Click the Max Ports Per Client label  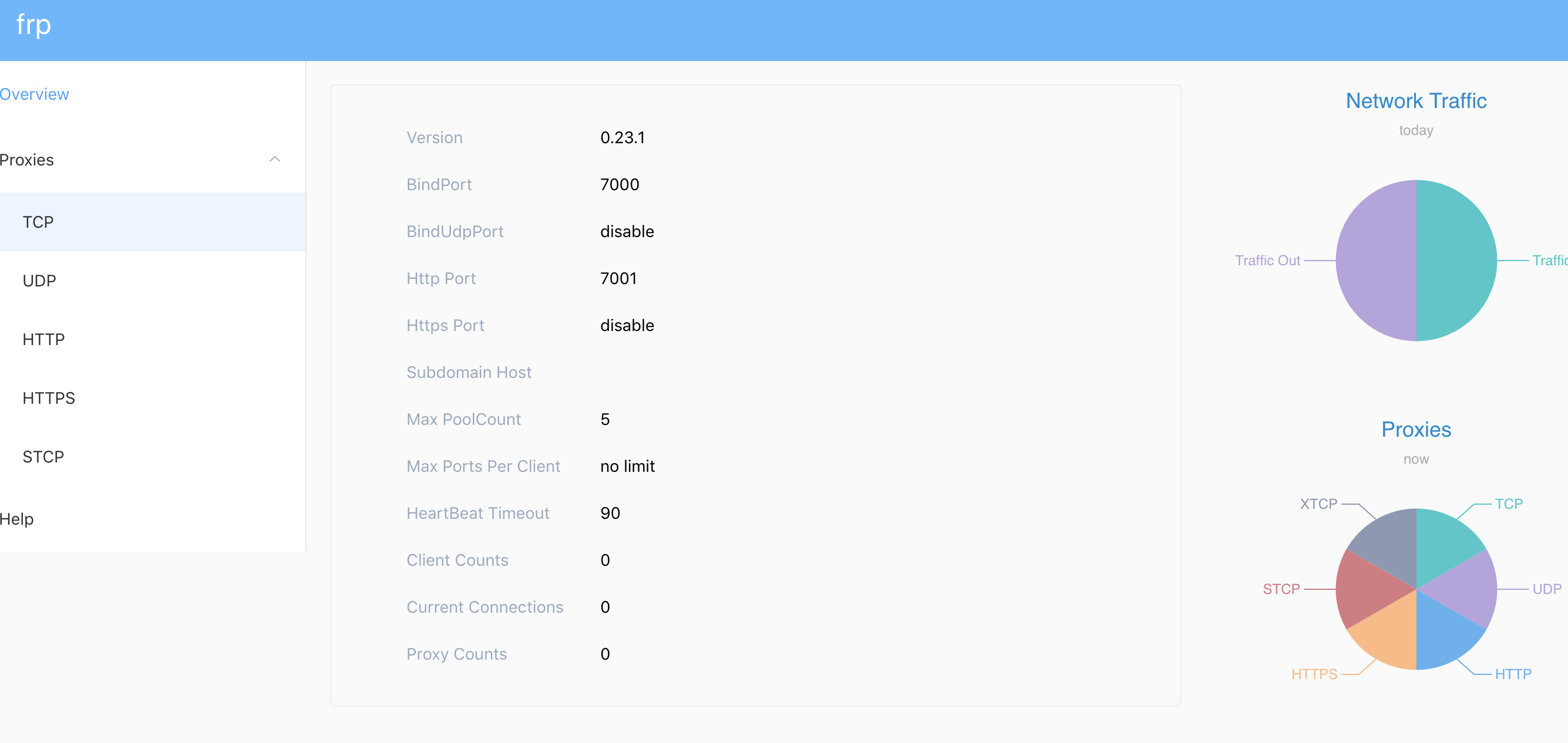point(483,466)
